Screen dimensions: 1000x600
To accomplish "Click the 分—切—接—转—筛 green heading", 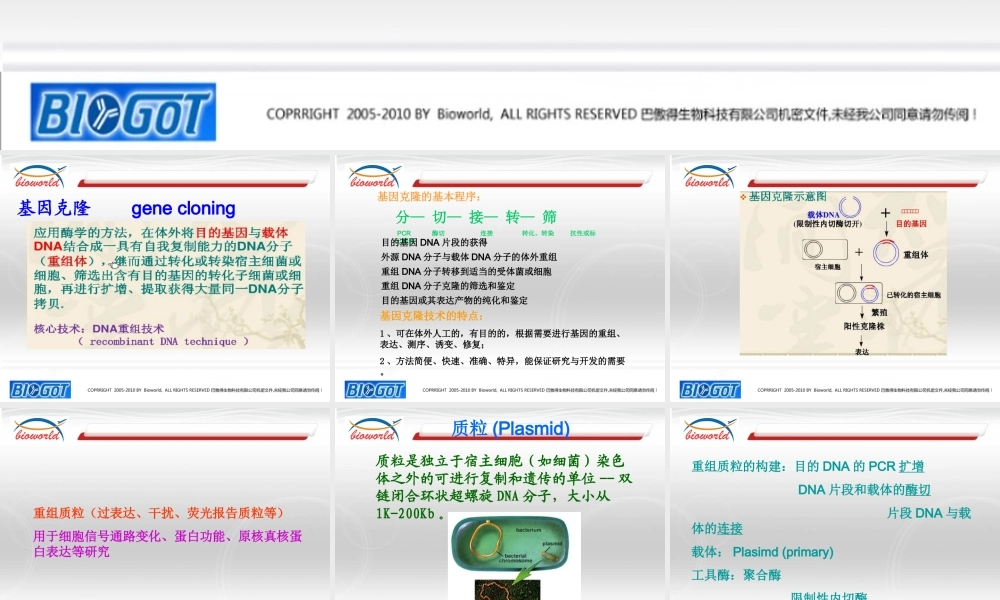I will [477, 216].
